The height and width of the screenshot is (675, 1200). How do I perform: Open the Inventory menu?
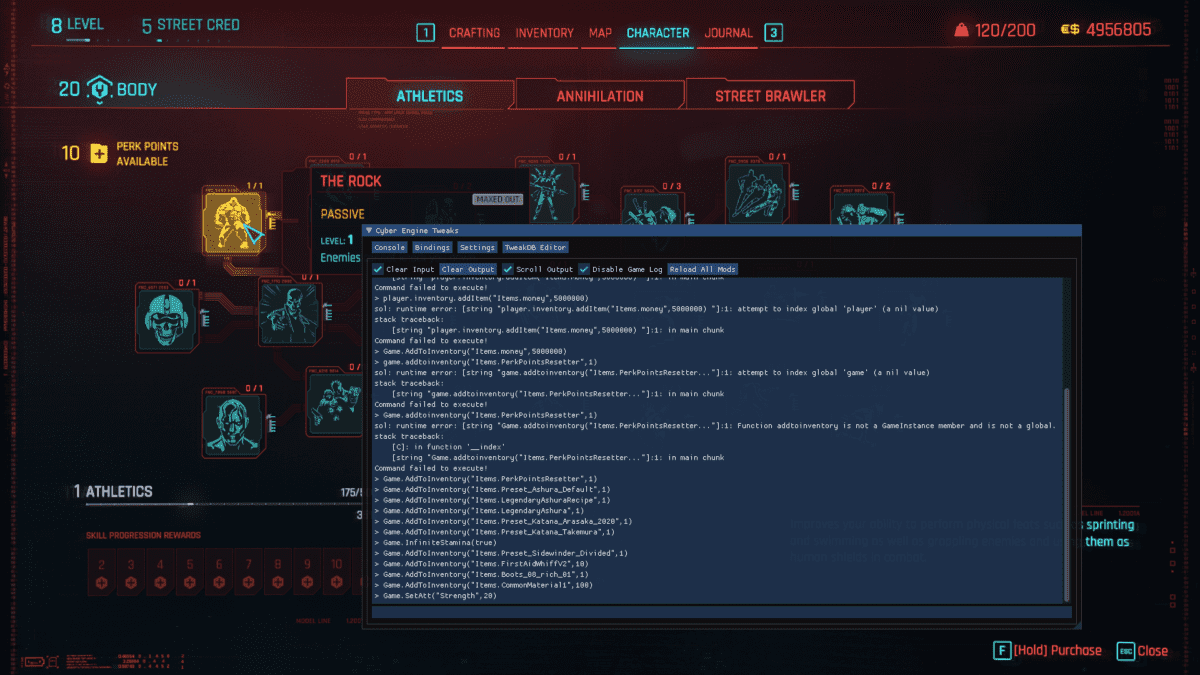pyautogui.click(x=545, y=33)
